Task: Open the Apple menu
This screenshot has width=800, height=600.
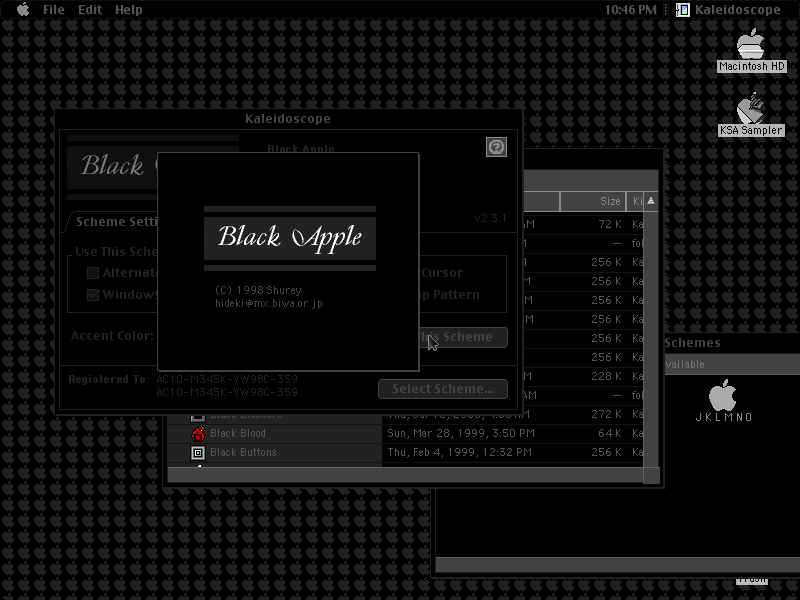Action: coord(23,10)
